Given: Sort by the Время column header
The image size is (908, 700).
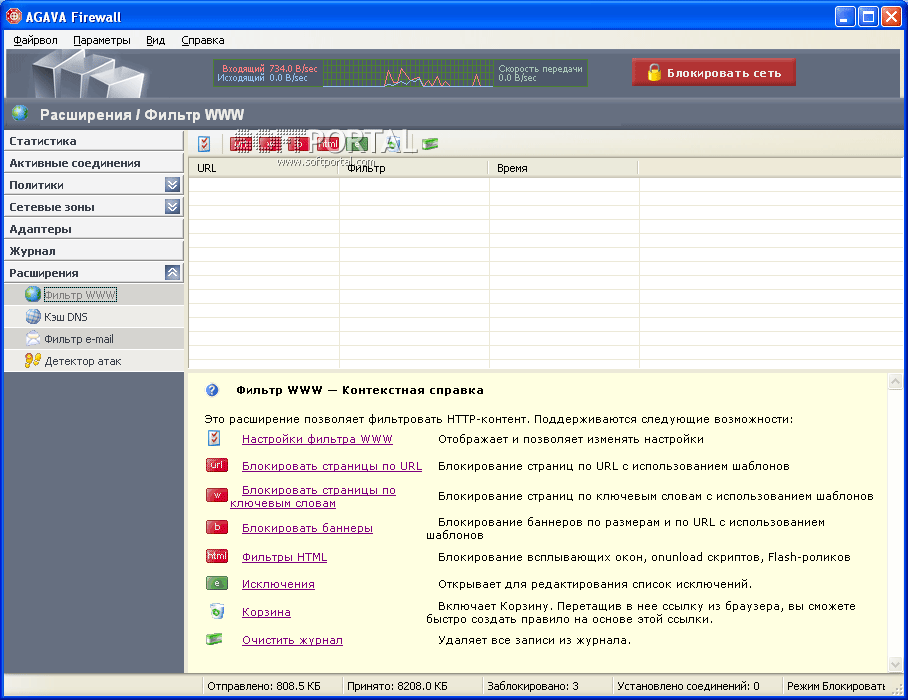Looking at the screenshot, I should click(563, 168).
